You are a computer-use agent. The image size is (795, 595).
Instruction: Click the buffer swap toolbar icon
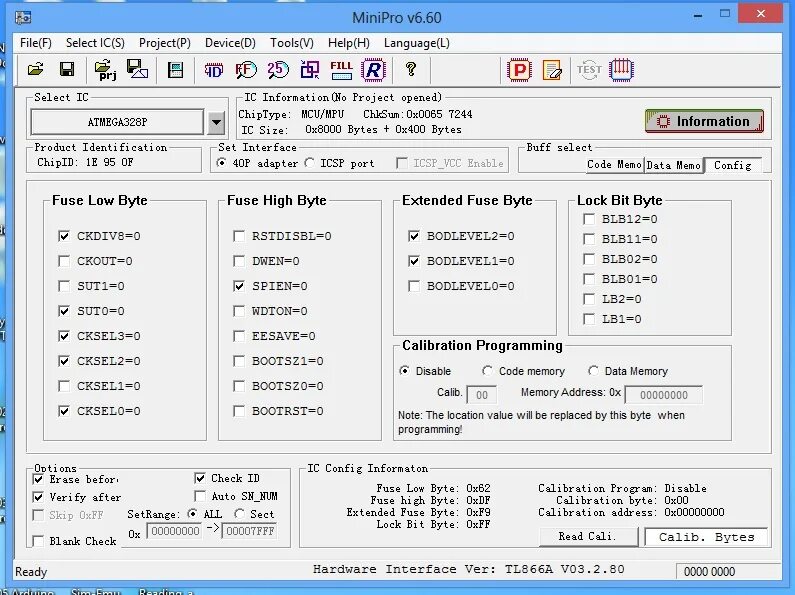point(310,70)
